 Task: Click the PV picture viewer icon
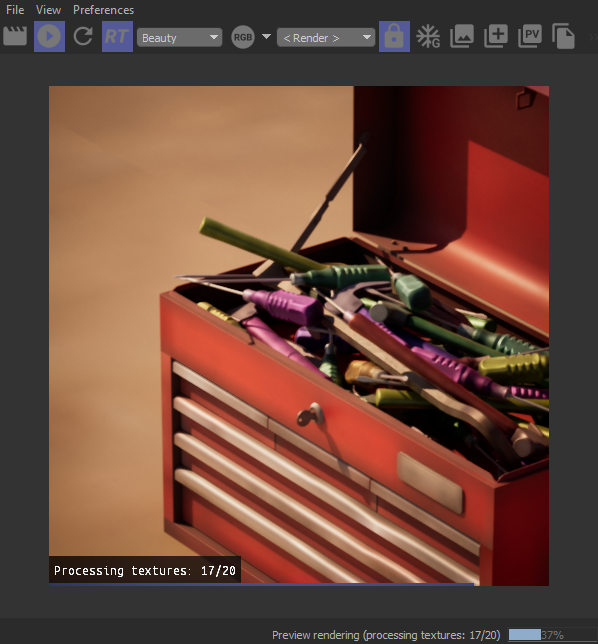coord(530,37)
